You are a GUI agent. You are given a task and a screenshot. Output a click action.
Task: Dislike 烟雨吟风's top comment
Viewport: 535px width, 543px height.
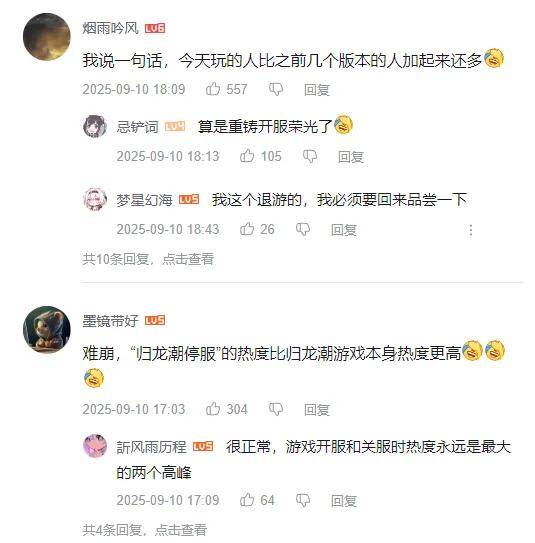(276, 89)
